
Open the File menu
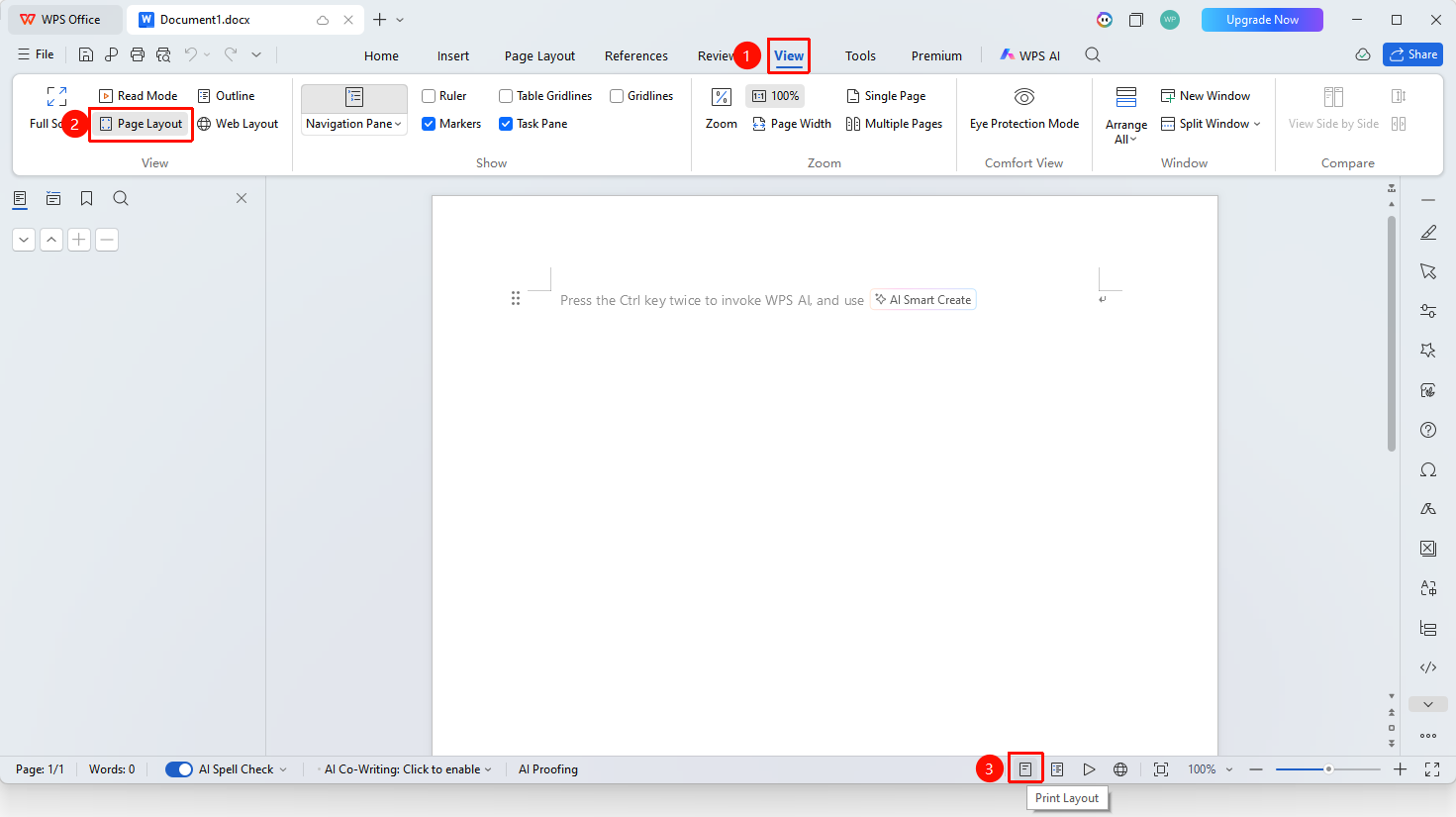click(36, 54)
